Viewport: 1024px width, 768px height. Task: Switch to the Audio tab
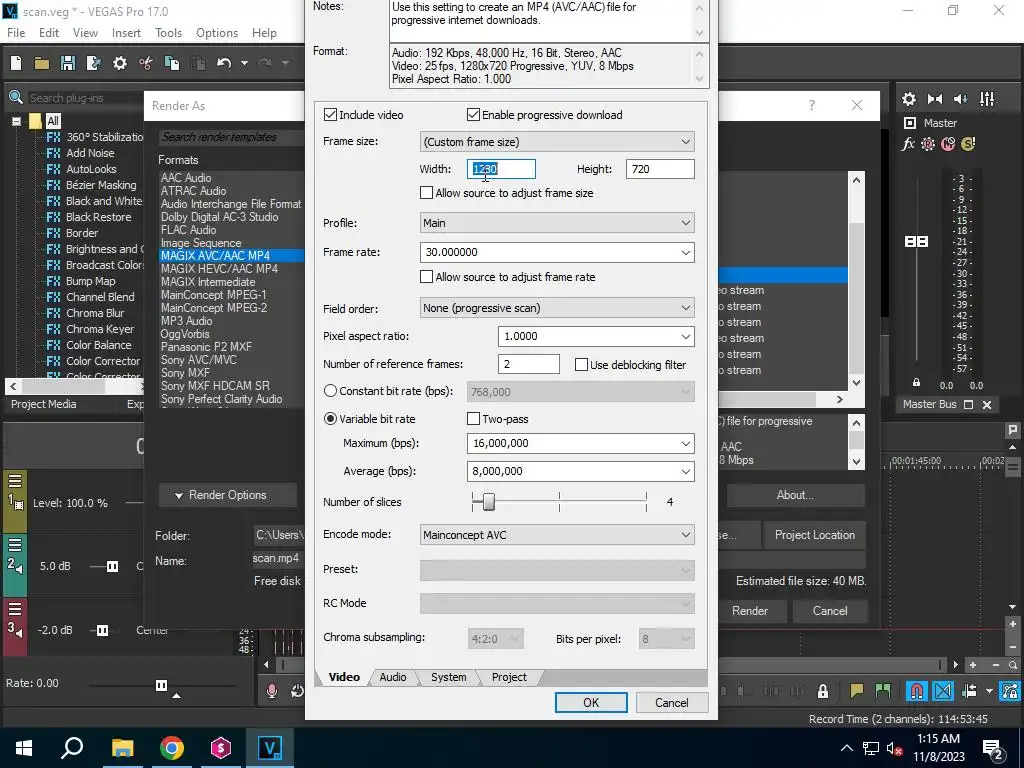(x=392, y=677)
